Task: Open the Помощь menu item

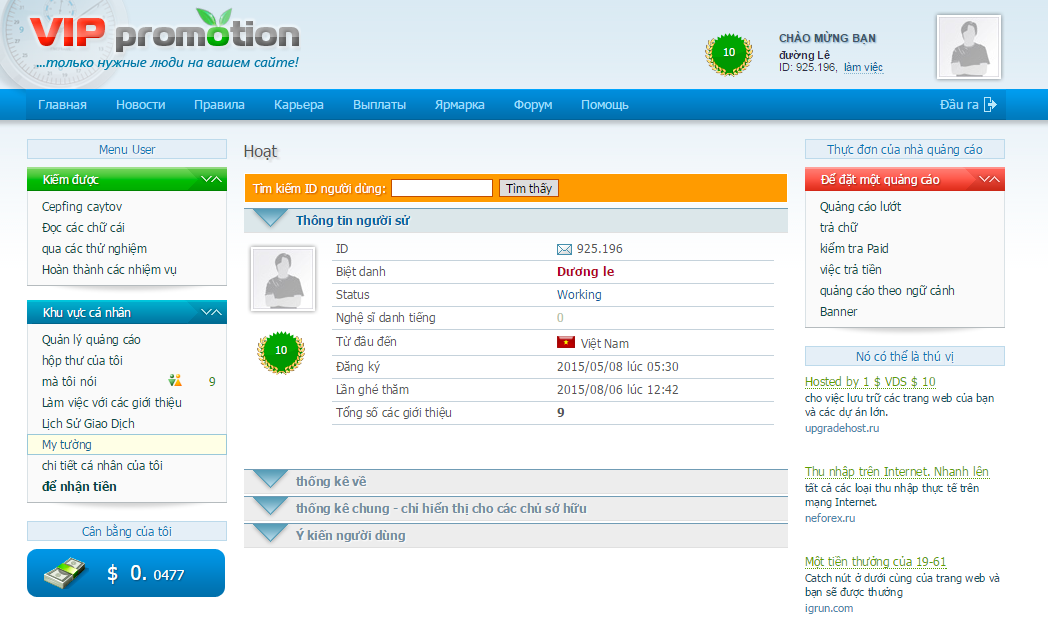Action: (605, 105)
